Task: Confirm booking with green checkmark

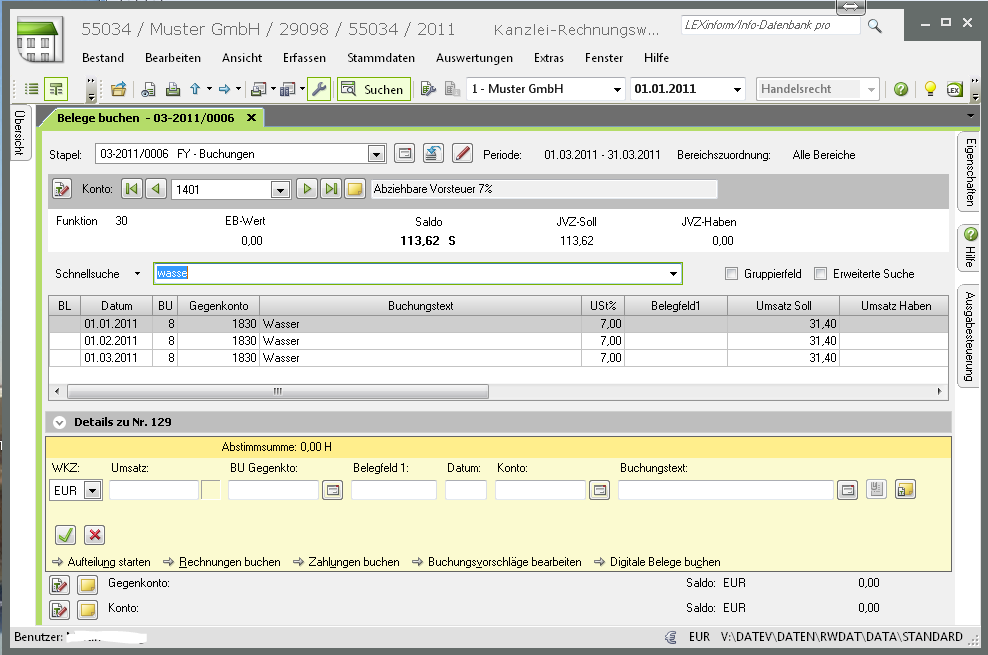Action: [66, 535]
